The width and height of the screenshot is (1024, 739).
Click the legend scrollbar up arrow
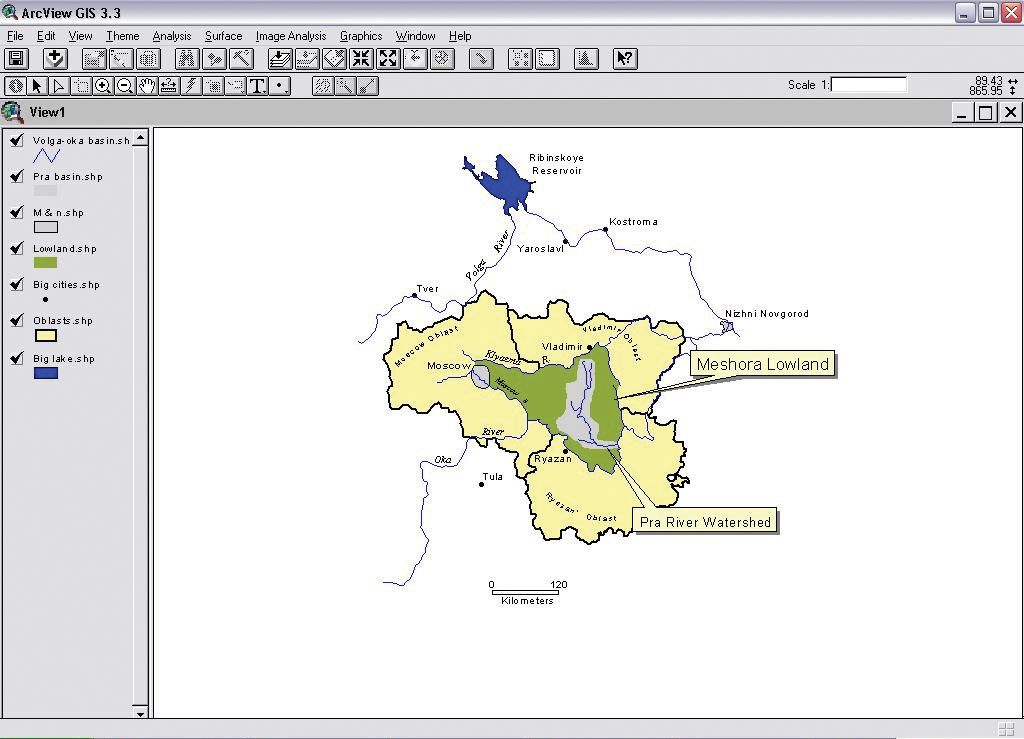tap(140, 137)
